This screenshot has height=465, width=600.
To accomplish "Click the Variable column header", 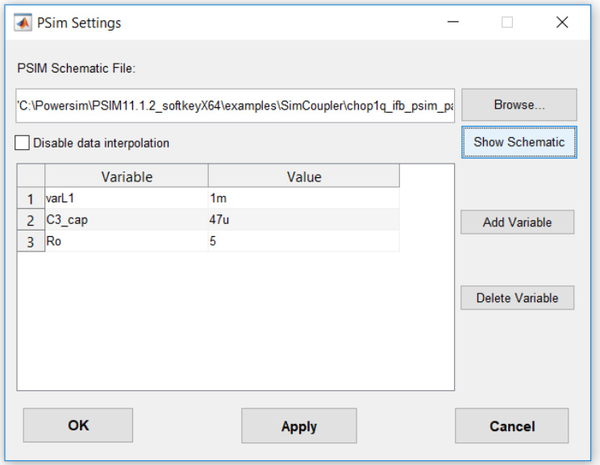I will tap(126, 177).
